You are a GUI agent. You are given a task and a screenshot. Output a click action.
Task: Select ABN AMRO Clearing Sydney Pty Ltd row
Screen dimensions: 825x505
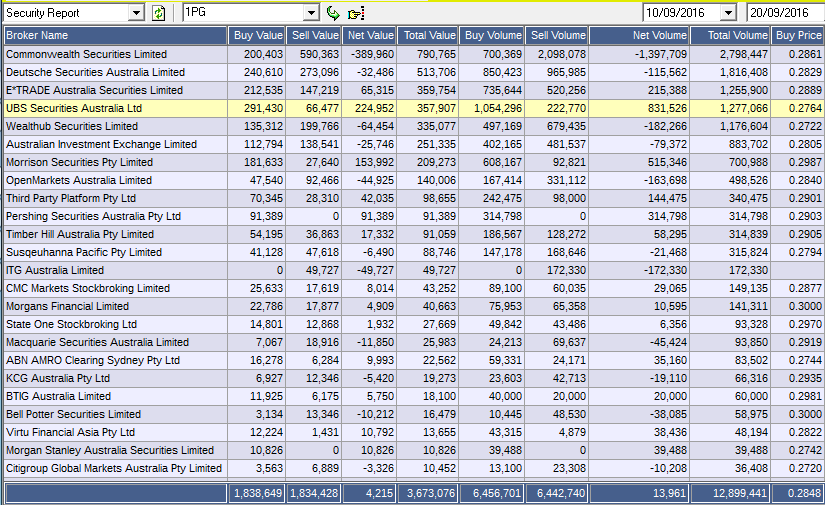(412, 360)
